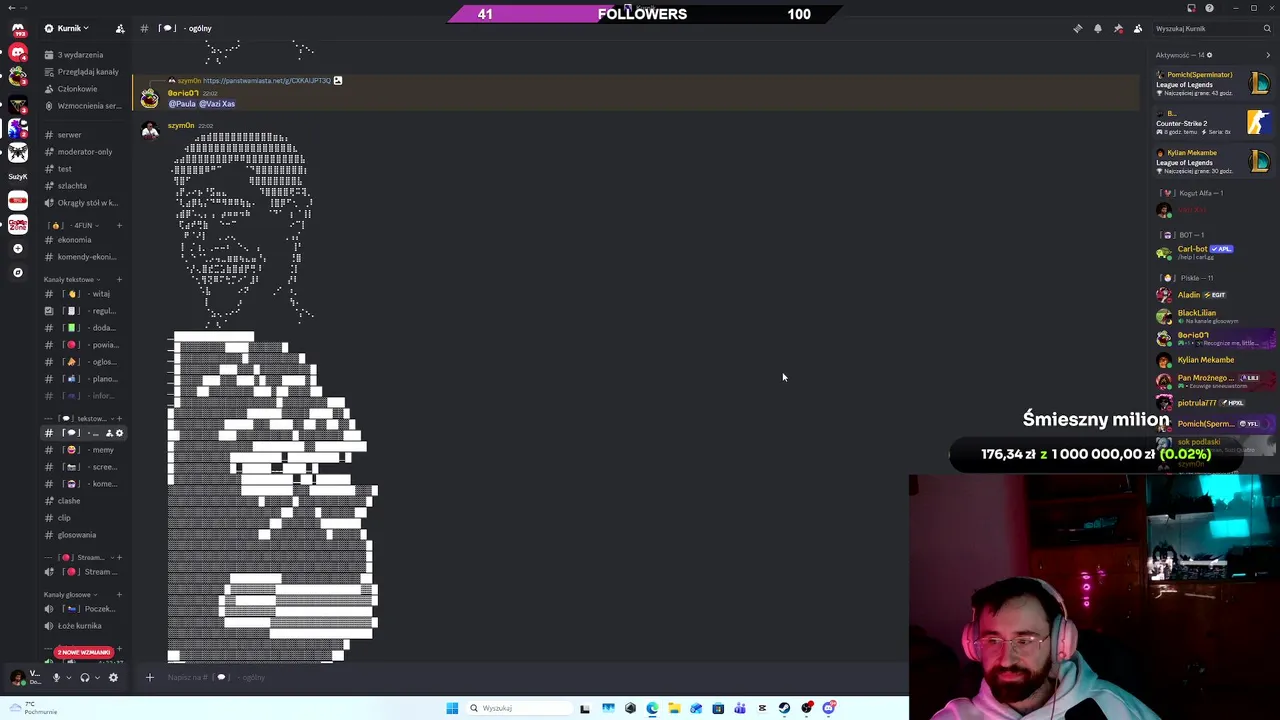Open Aladin member profile
The image size is (1280, 720).
(x=1213, y=295)
